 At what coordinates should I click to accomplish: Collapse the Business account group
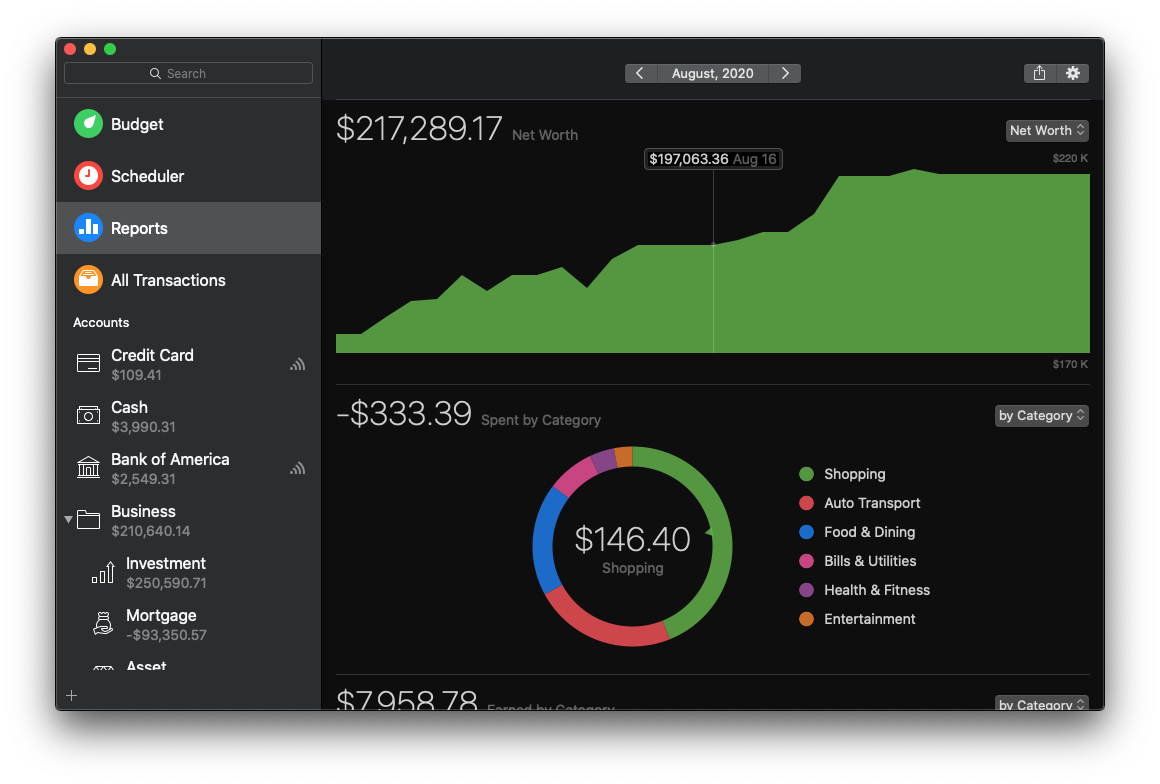point(68,518)
